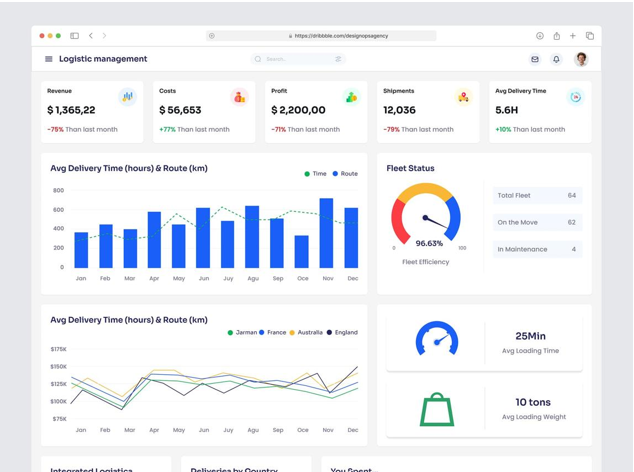
Task: Show tab overview icon in browser
Action: (590, 36)
